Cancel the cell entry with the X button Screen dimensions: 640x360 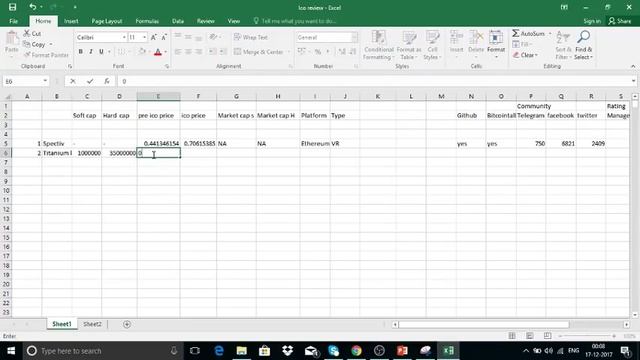[x=73, y=81]
